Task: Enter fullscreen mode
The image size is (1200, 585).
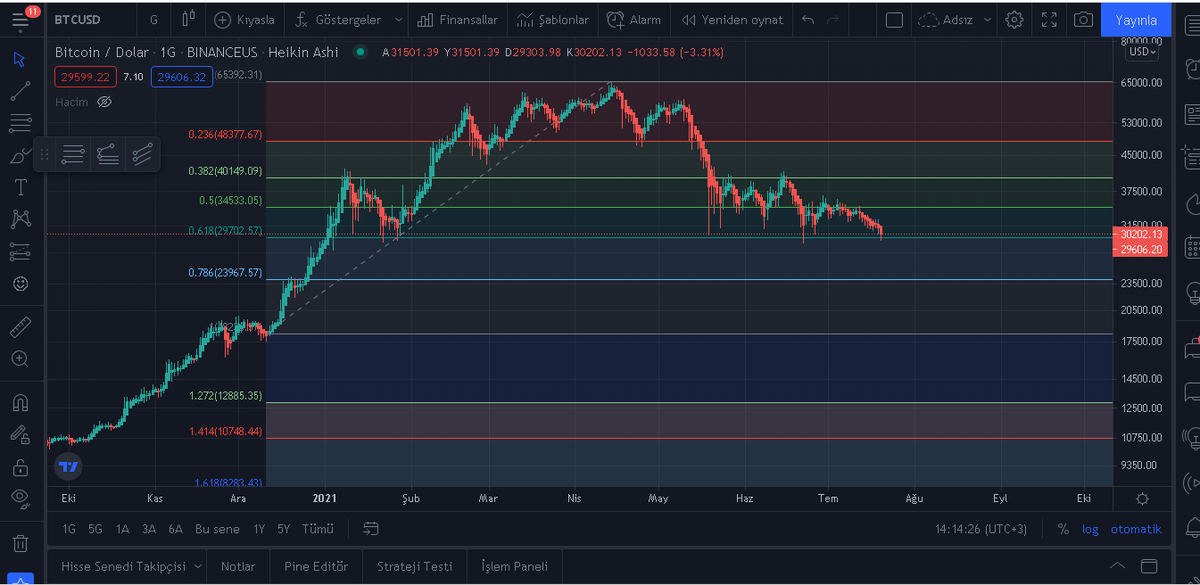Action: (x=1049, y=19)
